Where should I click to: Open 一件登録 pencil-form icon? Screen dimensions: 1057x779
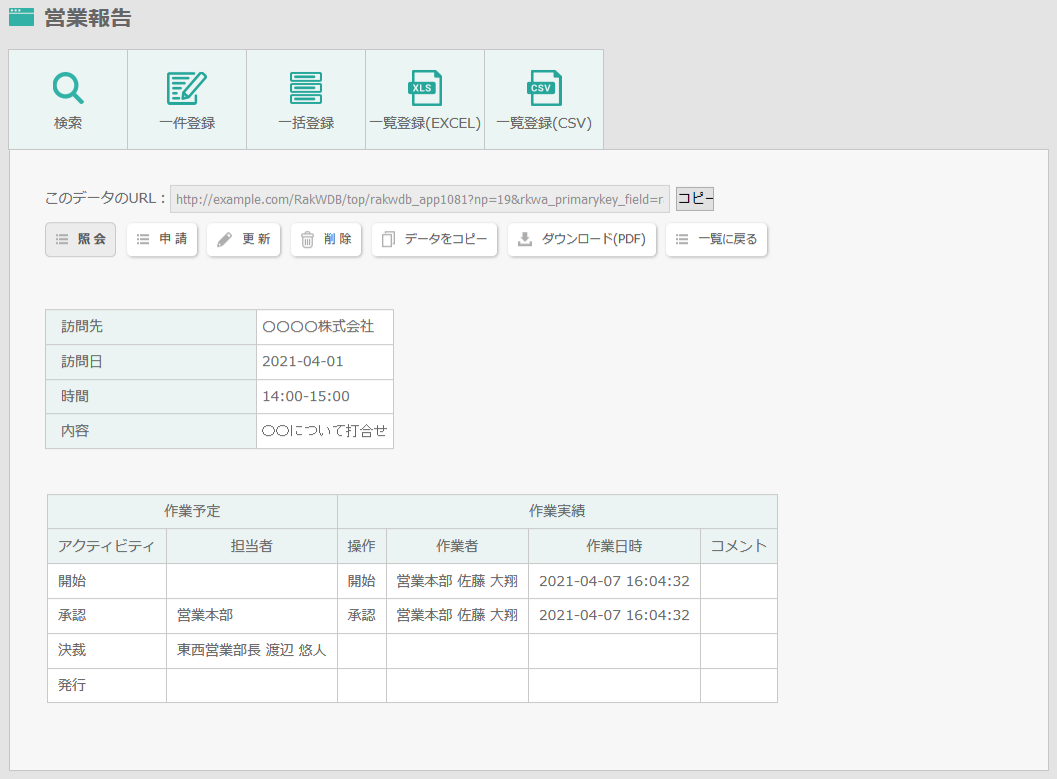pyautogui.click(x=187, y=88)
